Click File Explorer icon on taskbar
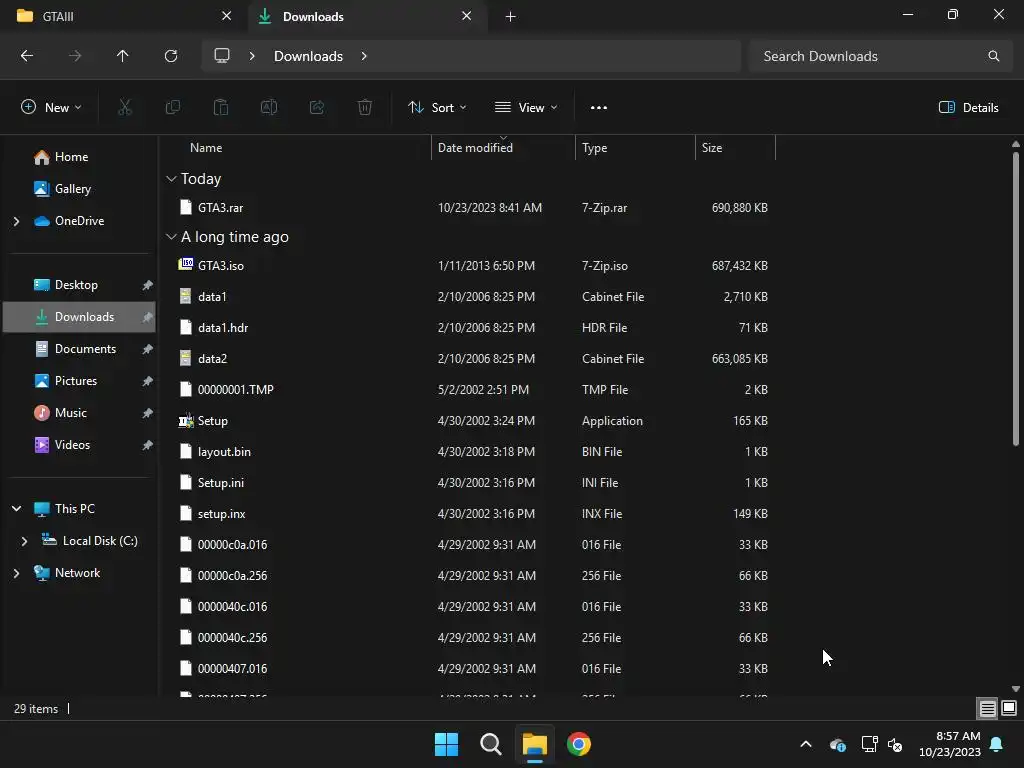This screenshot has width=1024, height=768. (x=534, y=744)
